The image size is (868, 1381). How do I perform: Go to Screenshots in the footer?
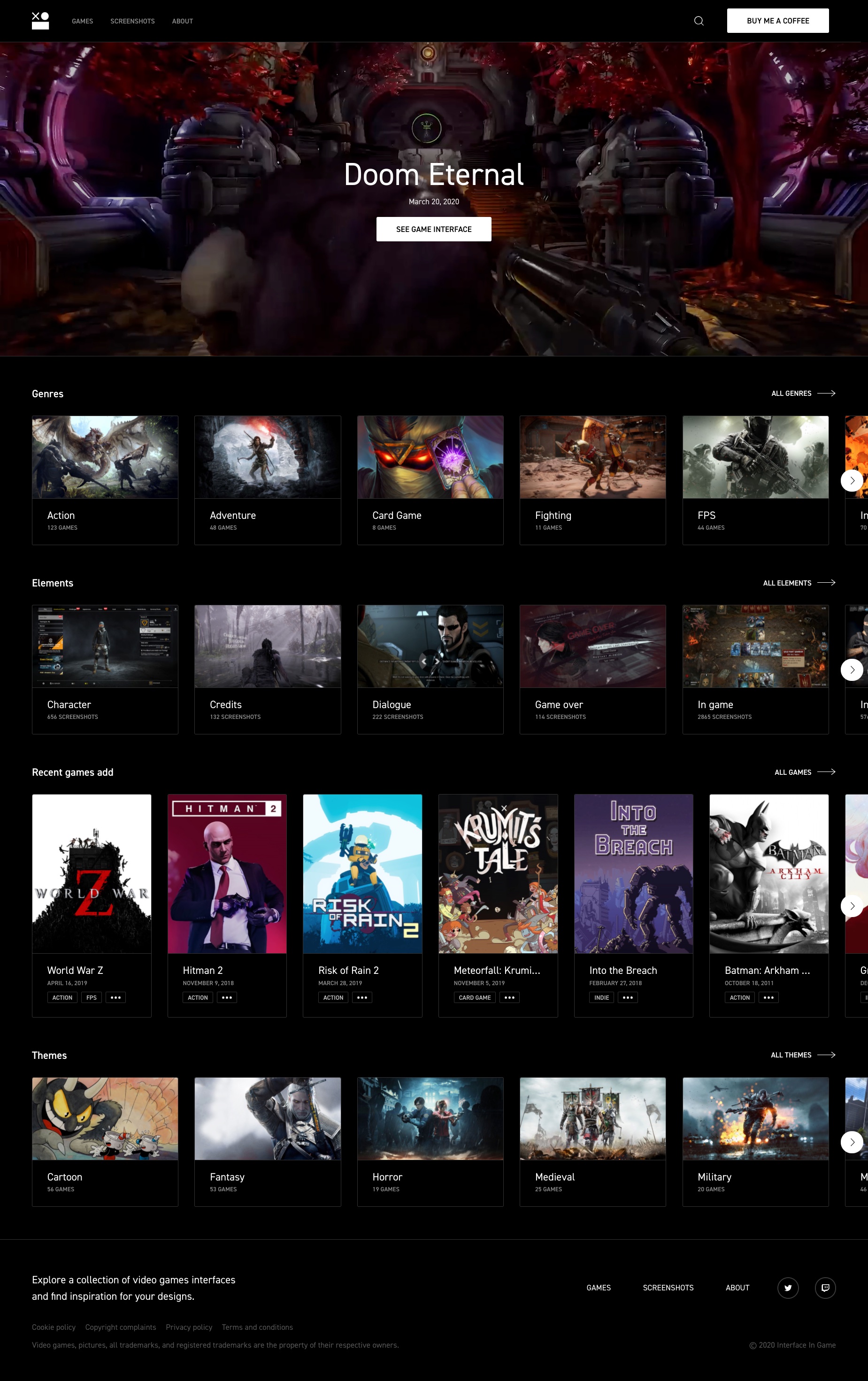point(668,1288)
